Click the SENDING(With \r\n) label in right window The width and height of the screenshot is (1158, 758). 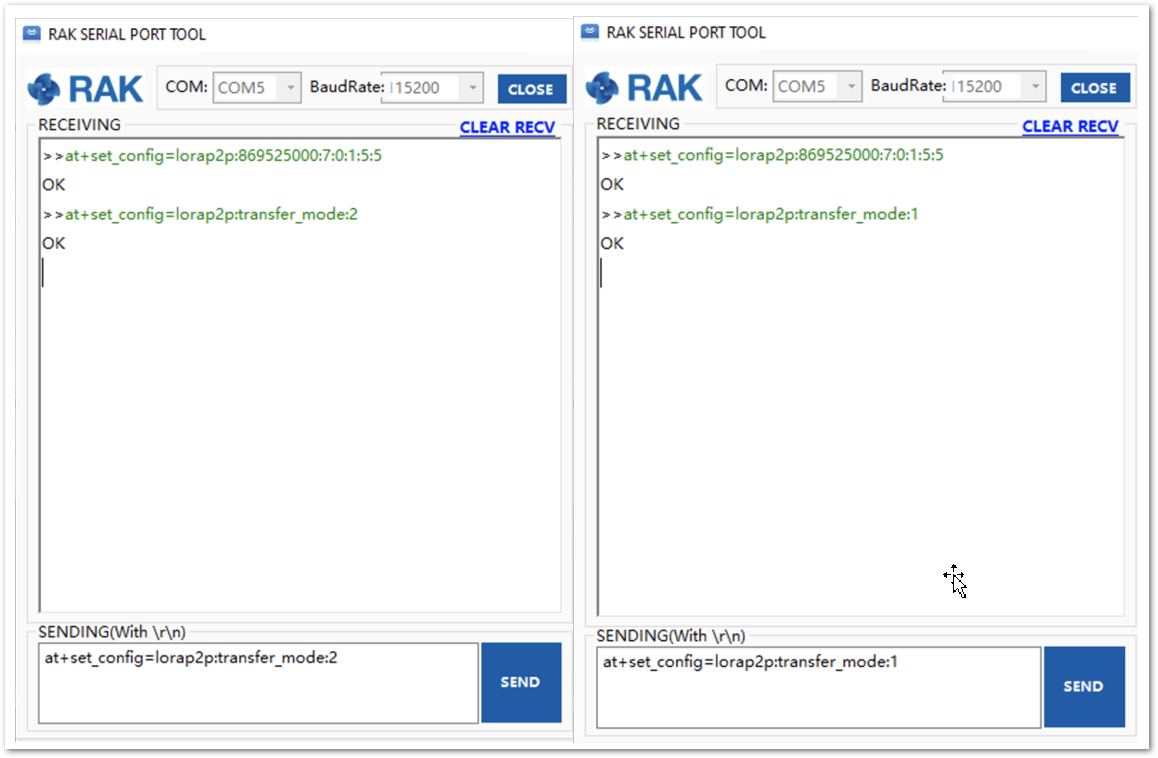coord(671,635)
